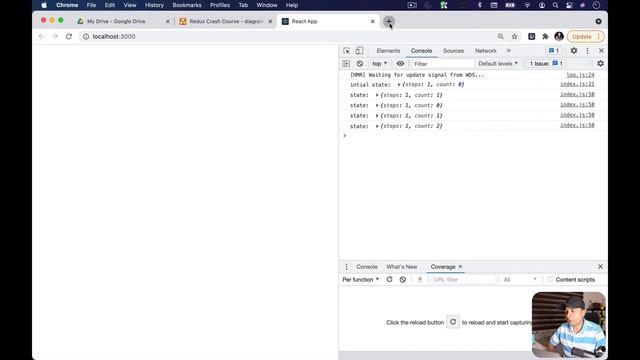
Task: Open index.js:58 link for the count: 2 row
Action: [x=577, y=125]
